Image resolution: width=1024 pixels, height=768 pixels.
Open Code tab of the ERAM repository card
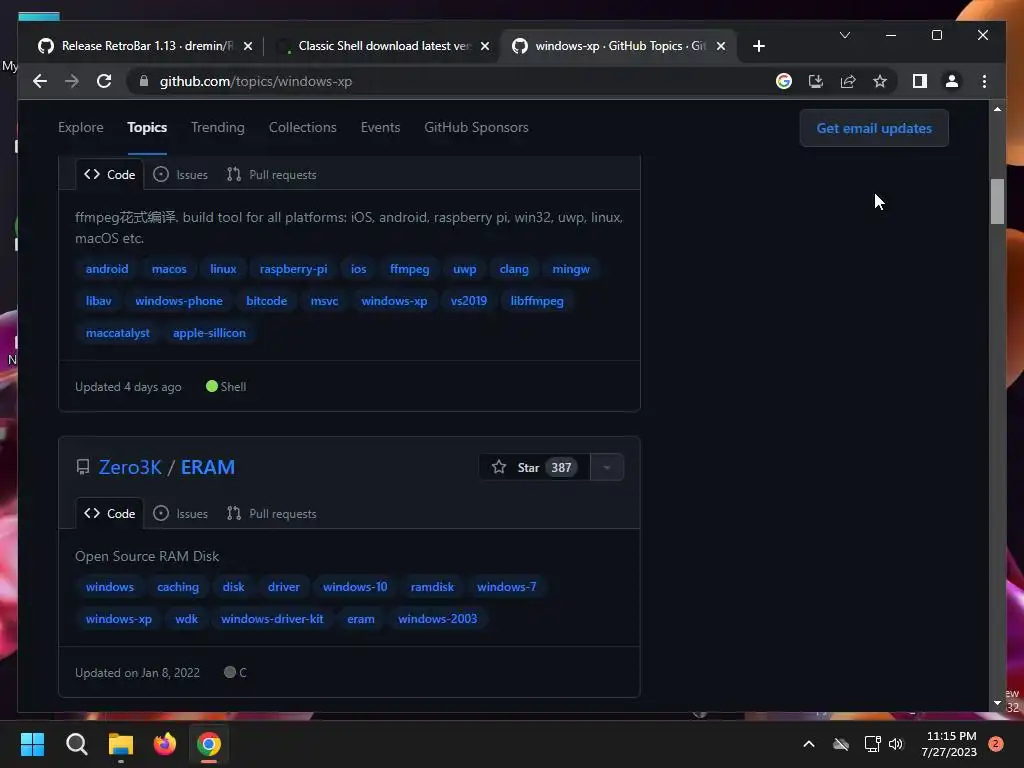[x=110, y=513]
